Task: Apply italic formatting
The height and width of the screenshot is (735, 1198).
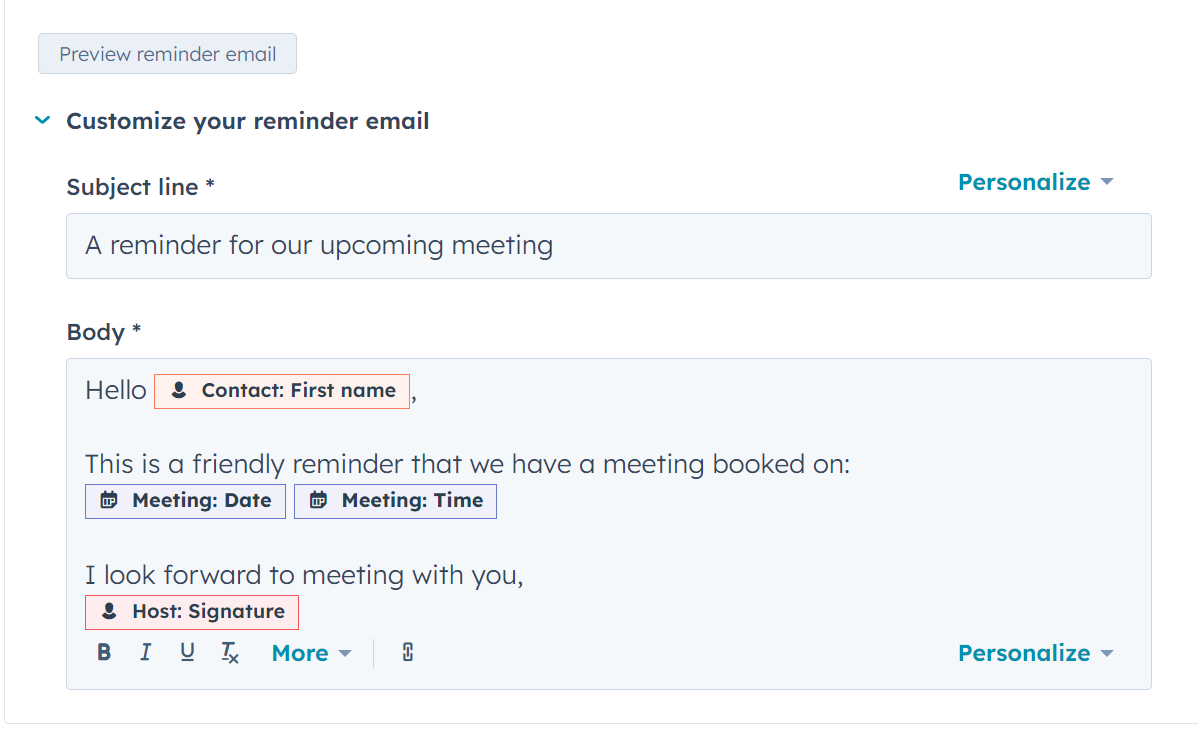Action: (x=145, y=652)
